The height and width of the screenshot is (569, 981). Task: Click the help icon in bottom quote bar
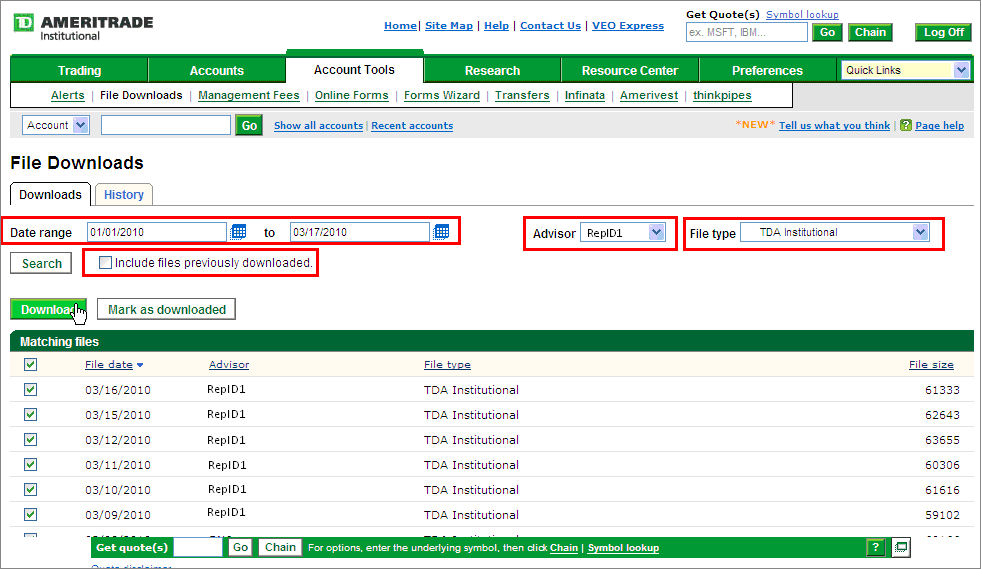(875, 547)
